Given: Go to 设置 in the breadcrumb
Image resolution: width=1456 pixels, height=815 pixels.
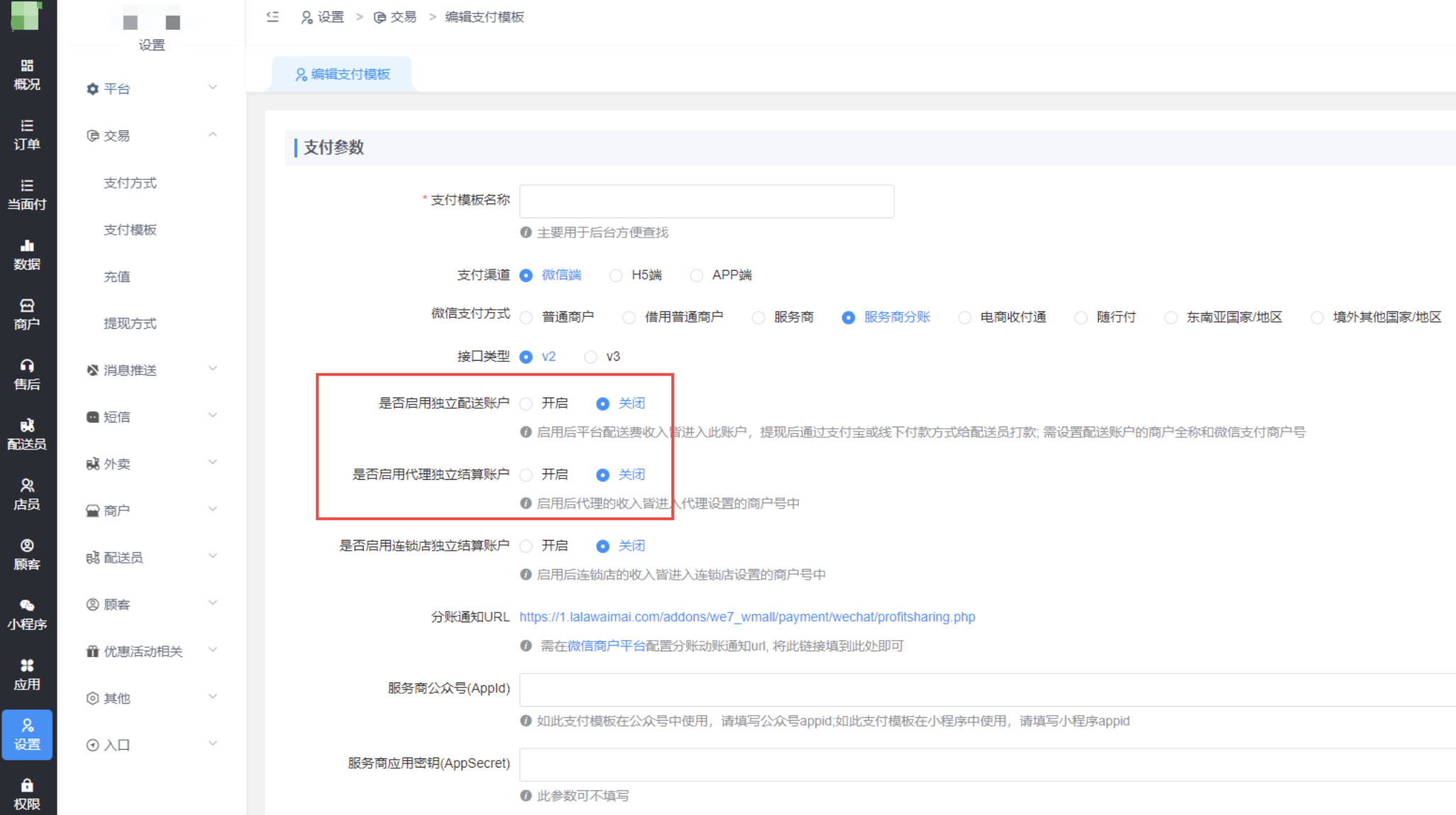Looking at the screenshot, I should (x=323, y=16).
